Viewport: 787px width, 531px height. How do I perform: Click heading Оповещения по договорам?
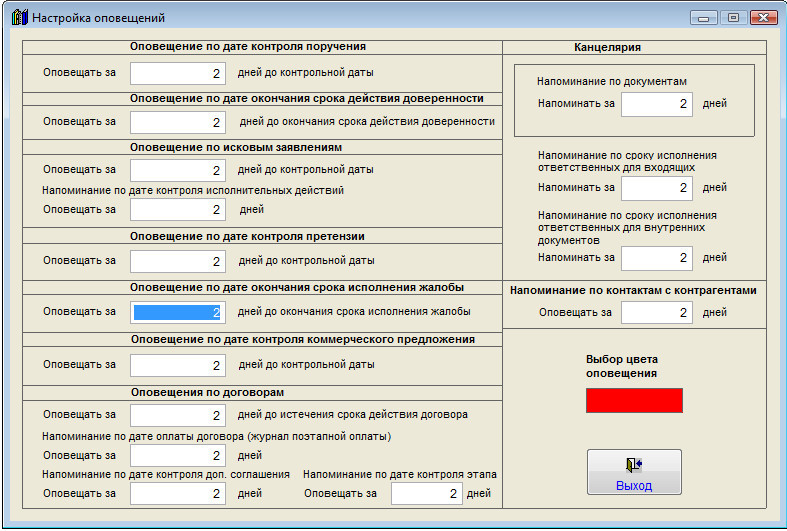(x=207, y=392)
